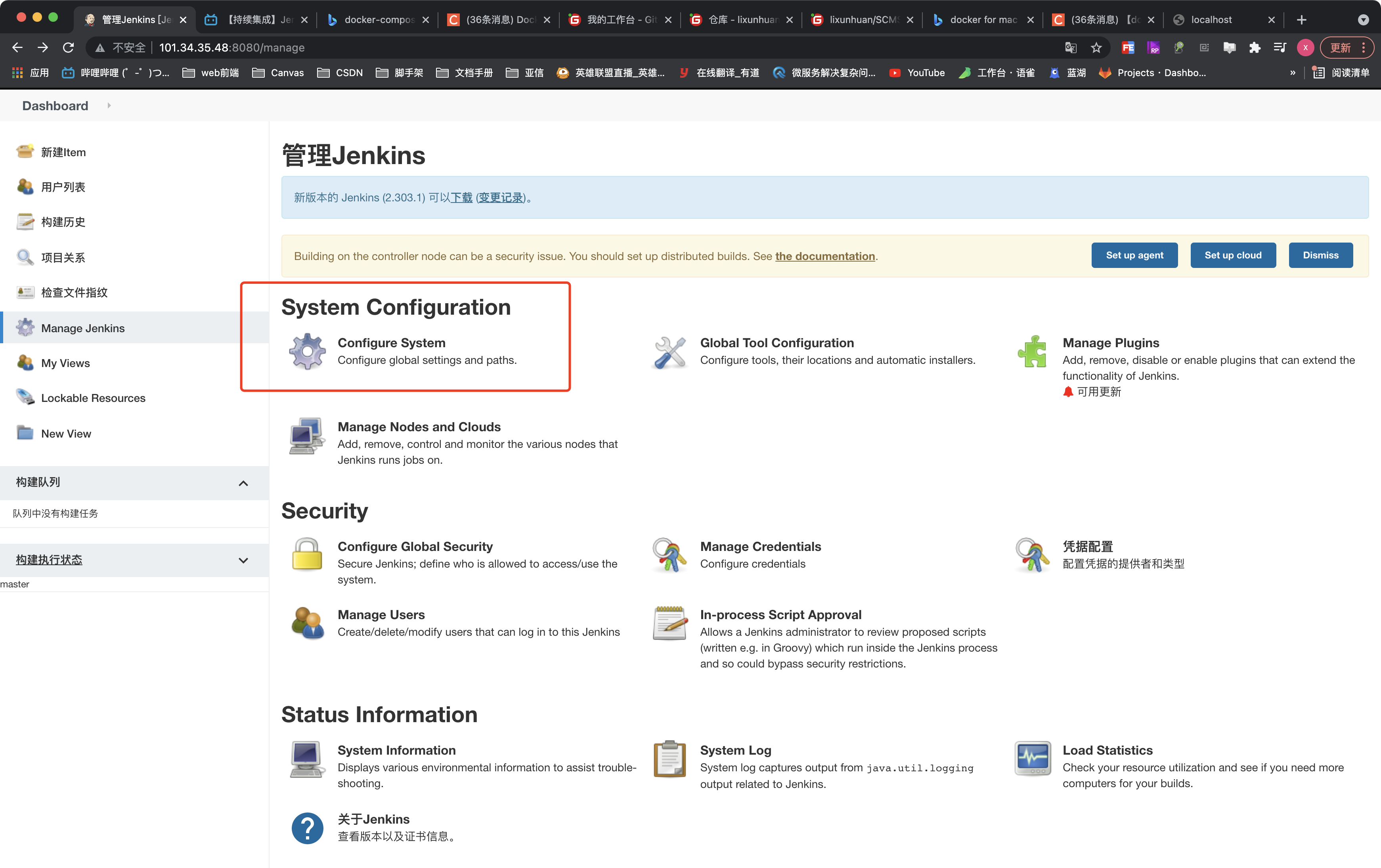This screenshot has height=868, width=1381.
Task: Click the New View folder icon
Action: (x=25, y=433)
